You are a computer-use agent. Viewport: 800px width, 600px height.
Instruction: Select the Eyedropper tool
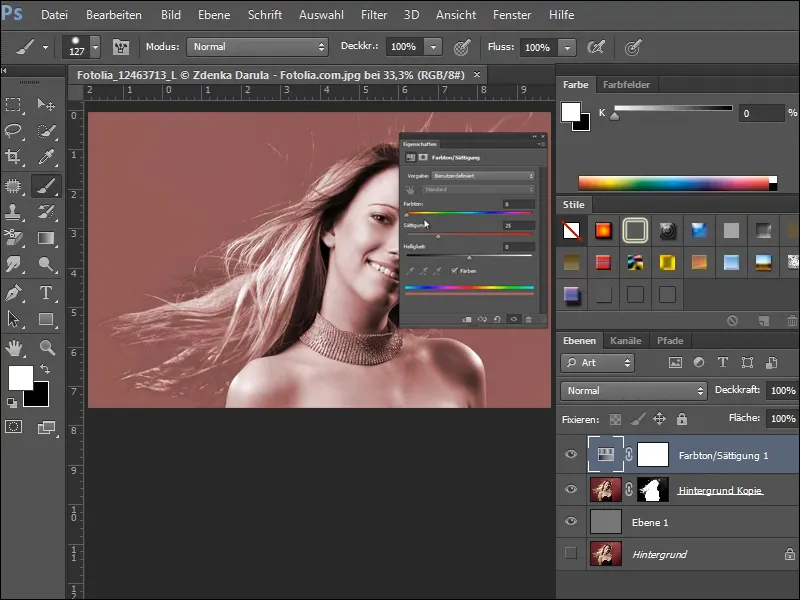46,157
